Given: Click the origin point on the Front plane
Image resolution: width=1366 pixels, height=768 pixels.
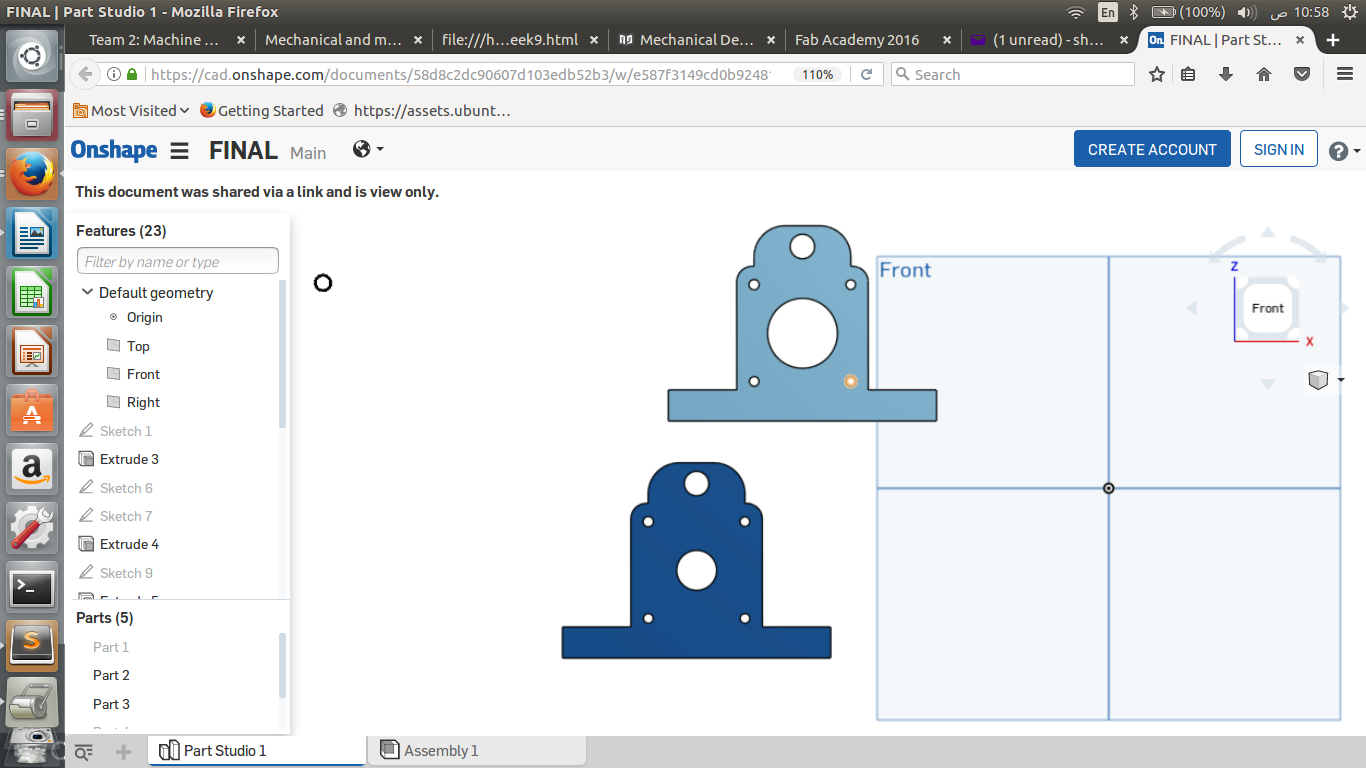Looking at the screenshot, I should tap(1108, 488).
